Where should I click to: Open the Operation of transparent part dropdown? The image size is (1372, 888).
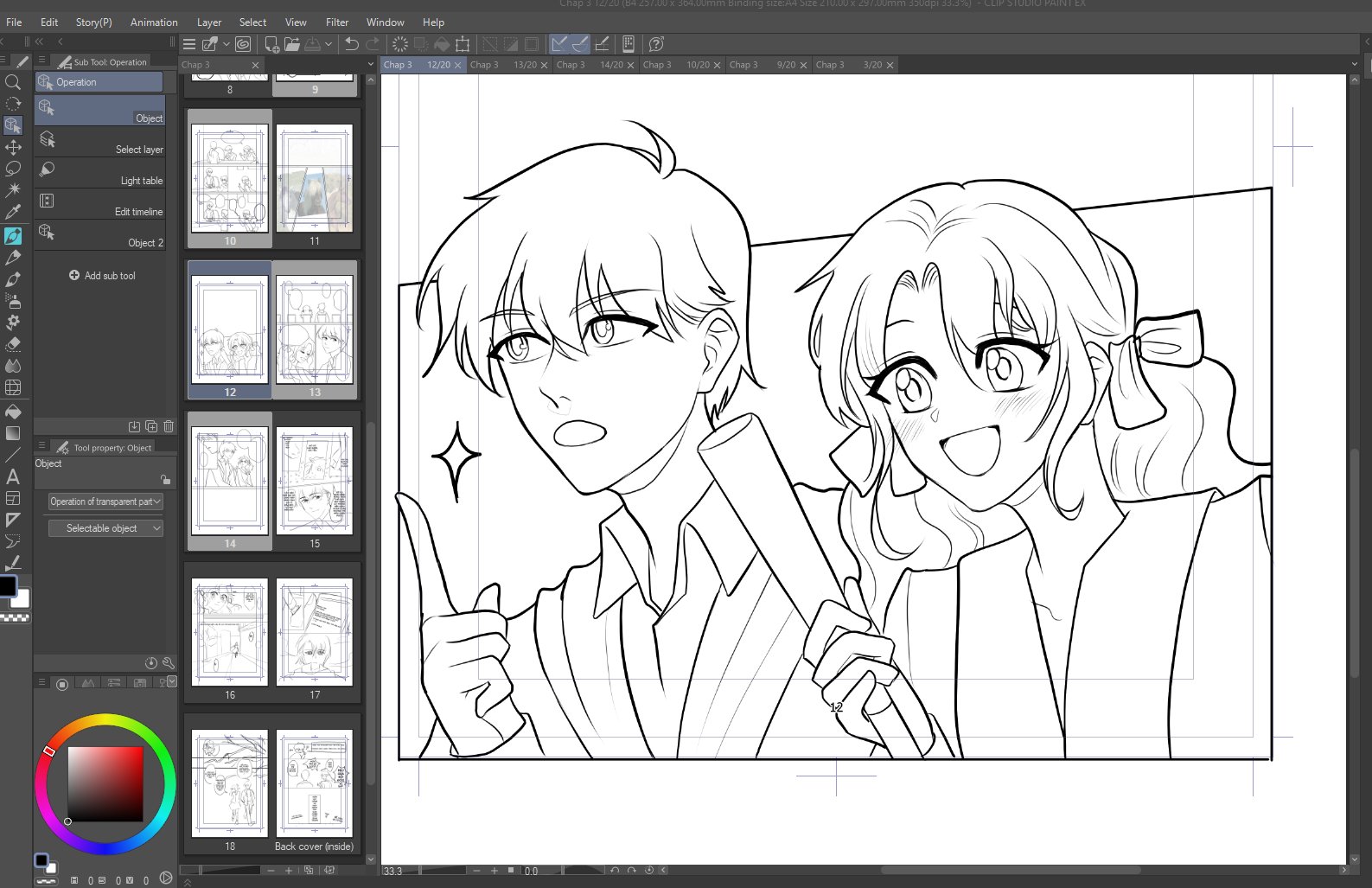pyautogui.click(x=105, y=501)
